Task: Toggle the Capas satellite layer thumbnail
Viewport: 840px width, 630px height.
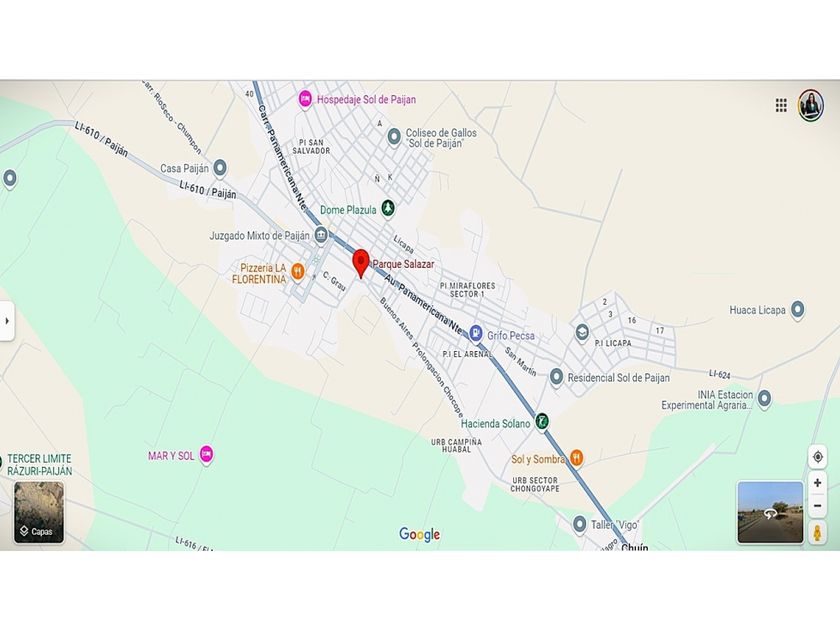Action: click(39, 512)
